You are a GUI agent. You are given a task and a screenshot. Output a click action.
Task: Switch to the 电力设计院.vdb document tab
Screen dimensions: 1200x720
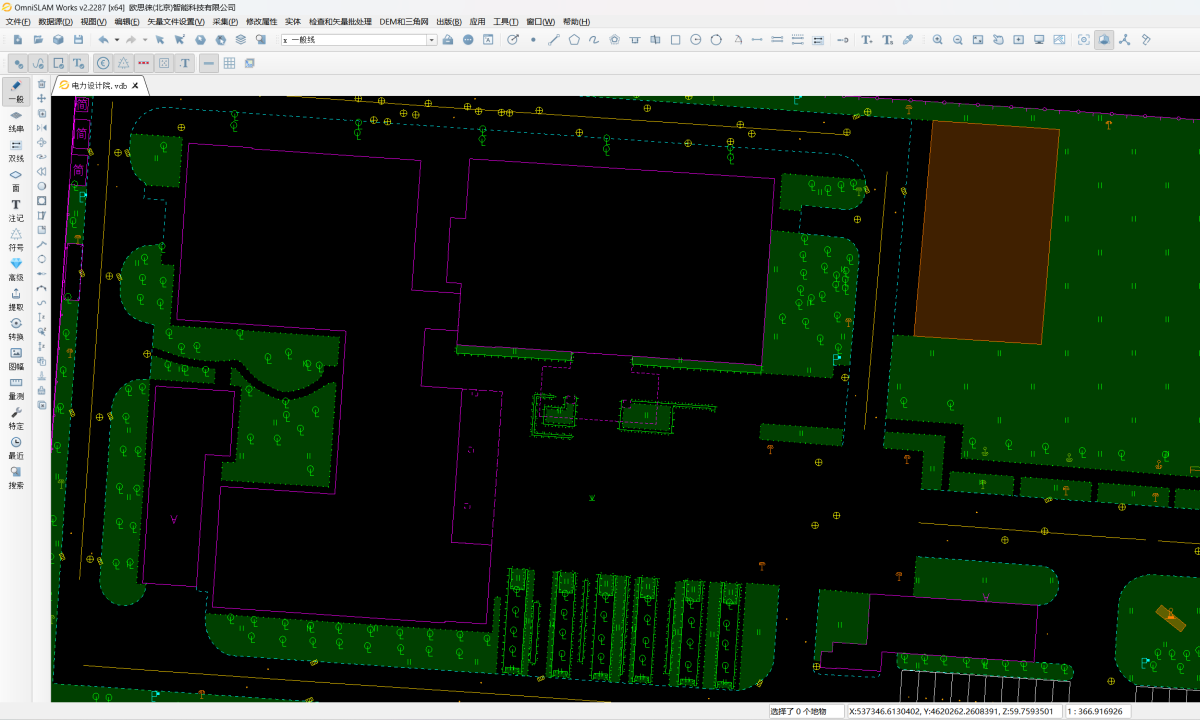click(x=99, y=86)
